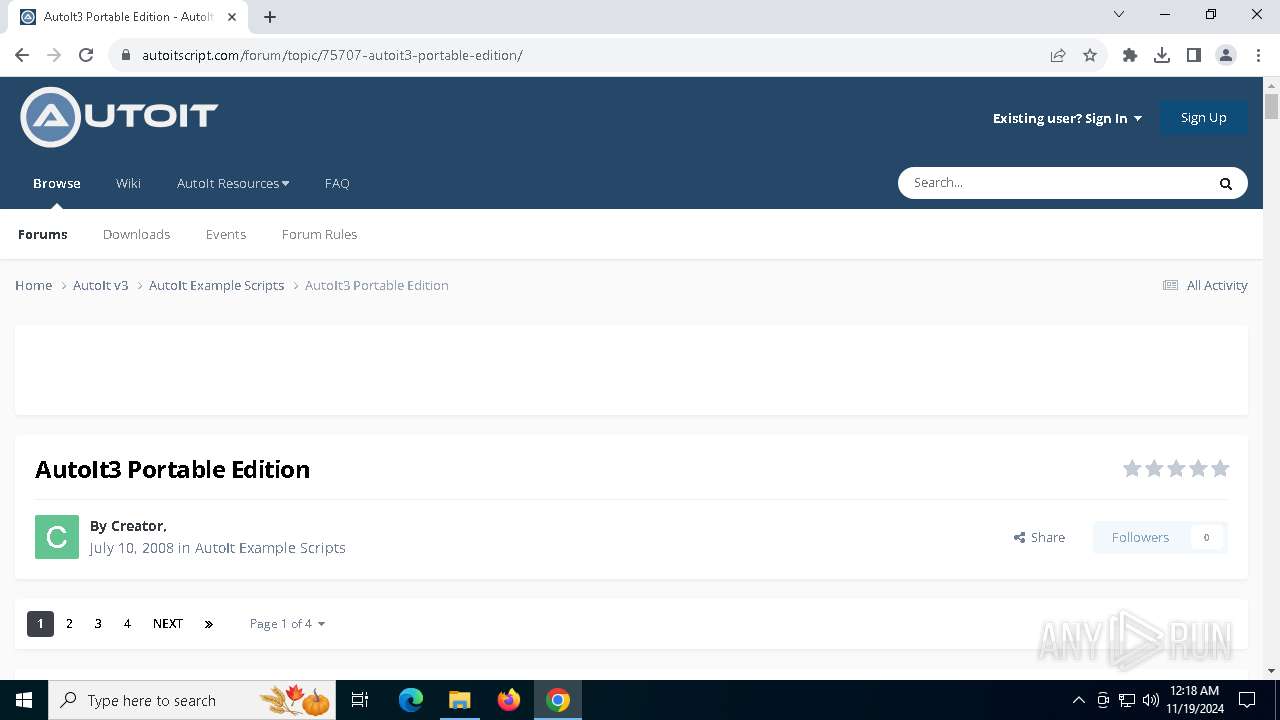Go to page 2 of the topic
This screenshot has height=720, width=1280.
69,624
